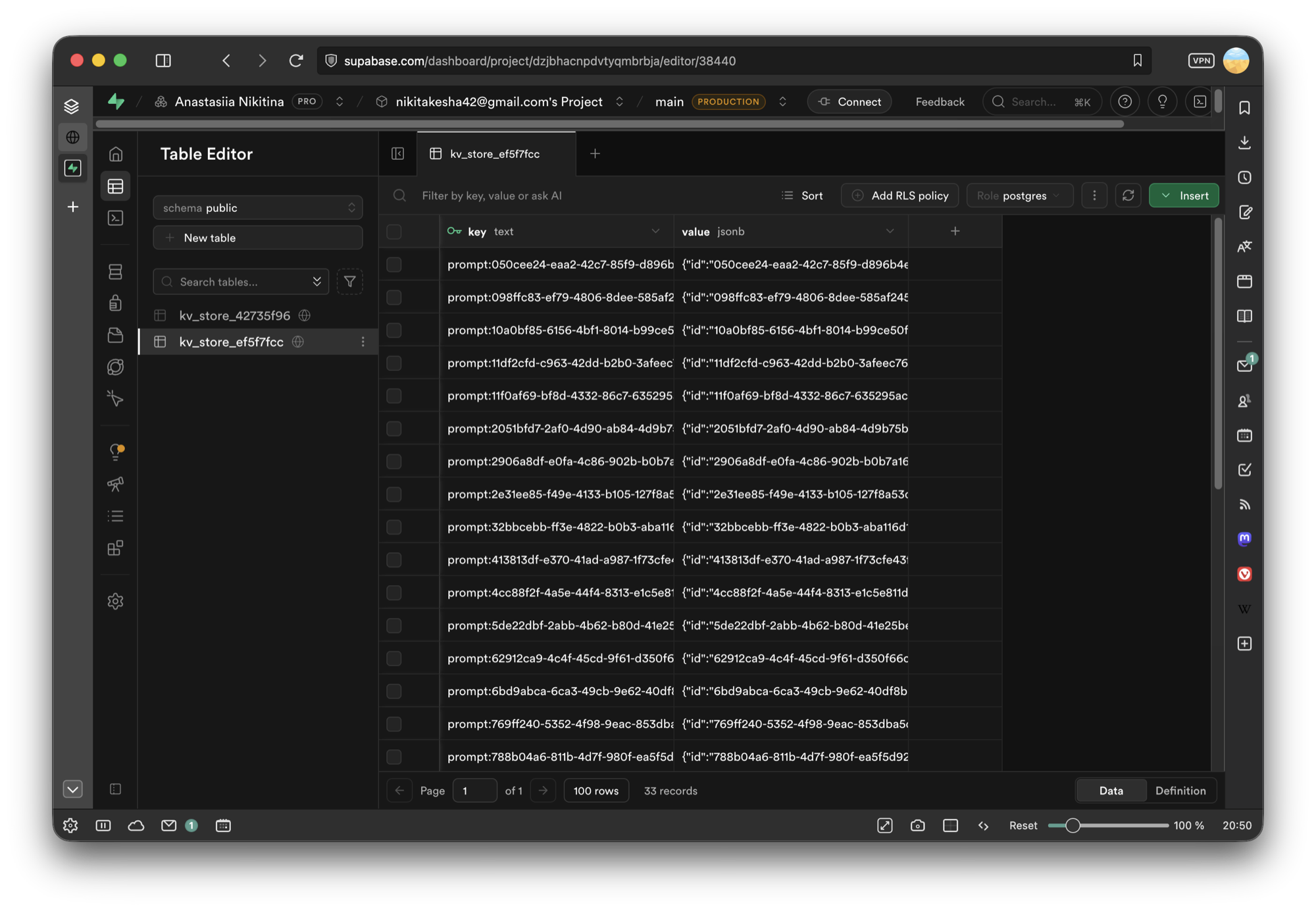This screenshot has width=1316, height=911.
Task: Open kv_store_ef5f7fcc table options menu
Action: (x=363, y=342)
